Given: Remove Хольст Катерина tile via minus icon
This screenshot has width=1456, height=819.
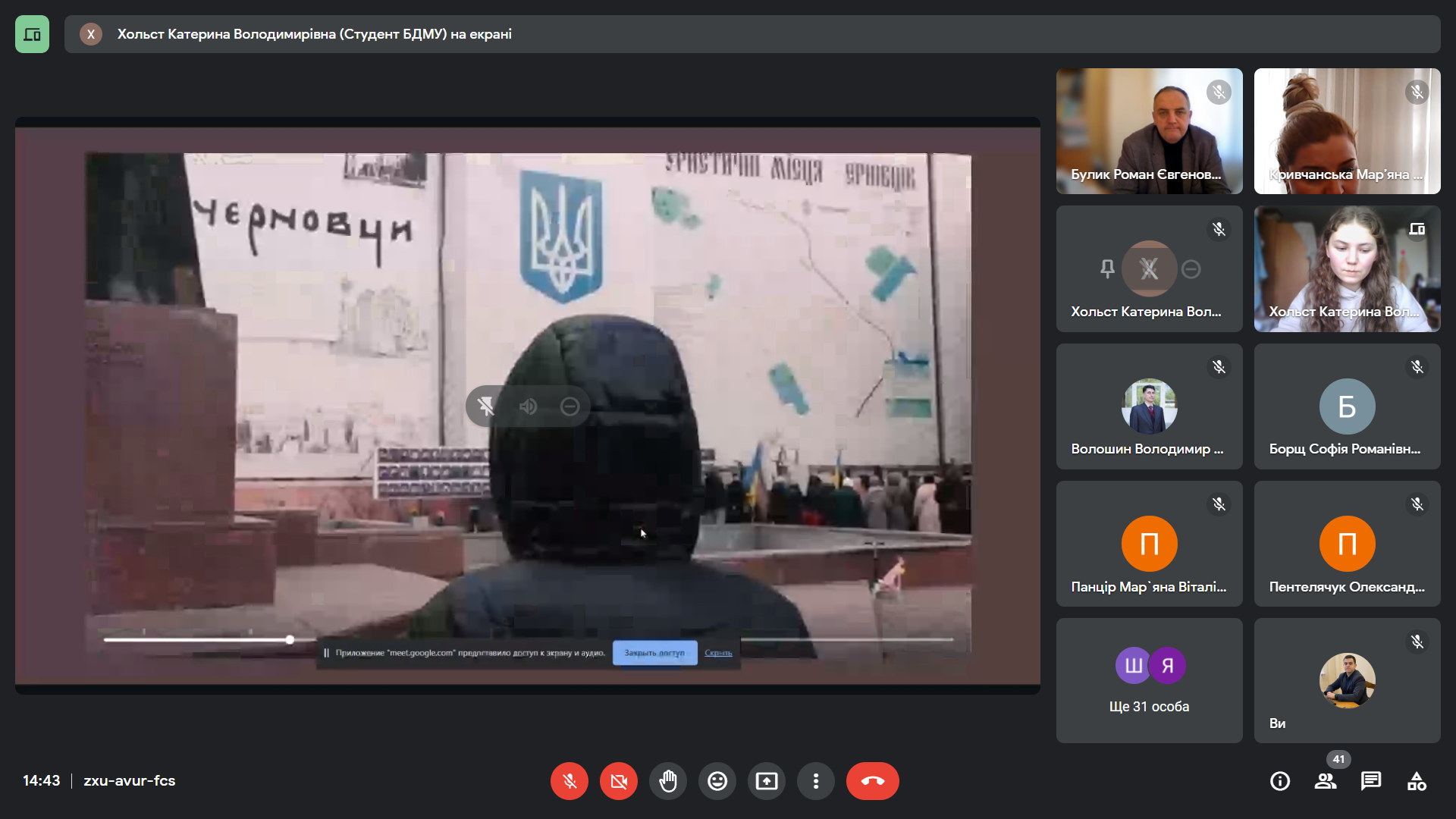Looking at the screenshot, I should point(1191,268).
